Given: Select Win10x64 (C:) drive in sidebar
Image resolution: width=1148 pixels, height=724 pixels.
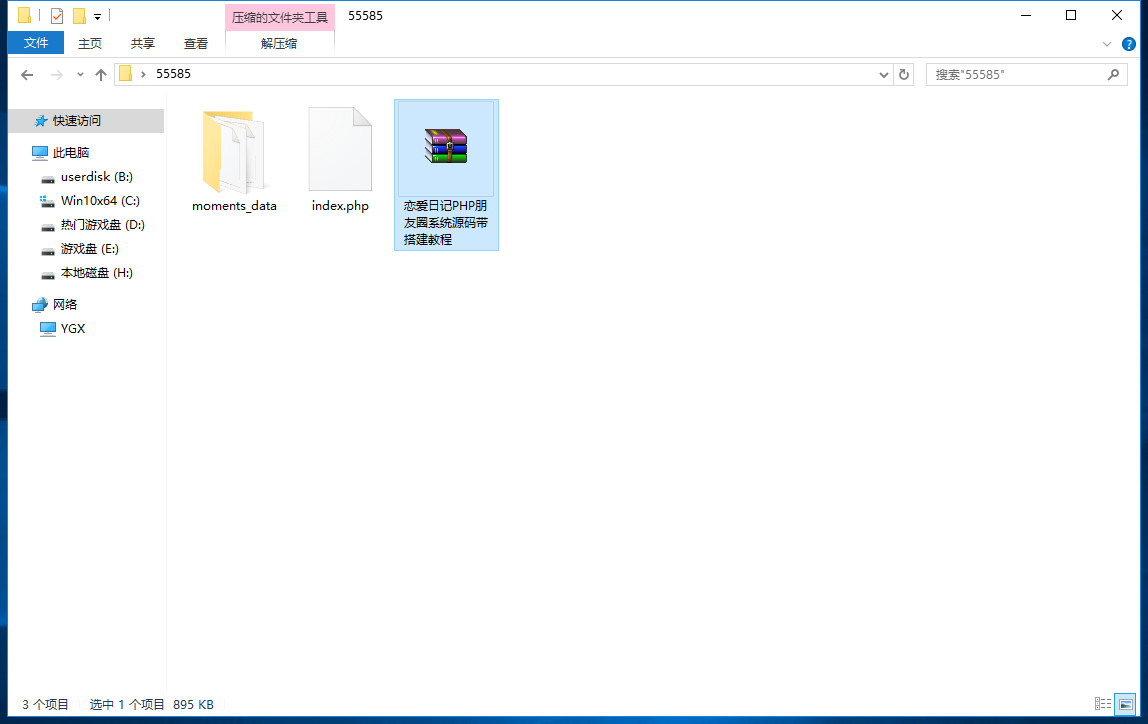Looking at the screenshot, I should point(100,201).
